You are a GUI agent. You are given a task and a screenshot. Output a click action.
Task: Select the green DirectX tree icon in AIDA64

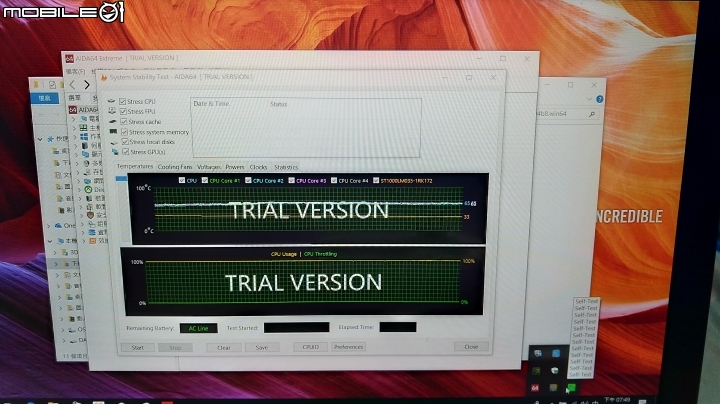click(x=88, y=189)
